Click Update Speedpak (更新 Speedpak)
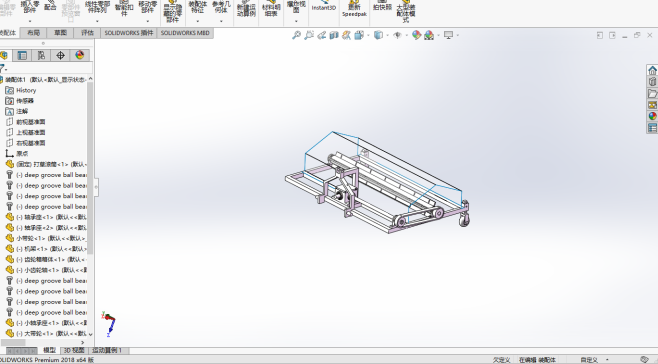The height and width of the screenshot is (364, 658). click(354, 8)
